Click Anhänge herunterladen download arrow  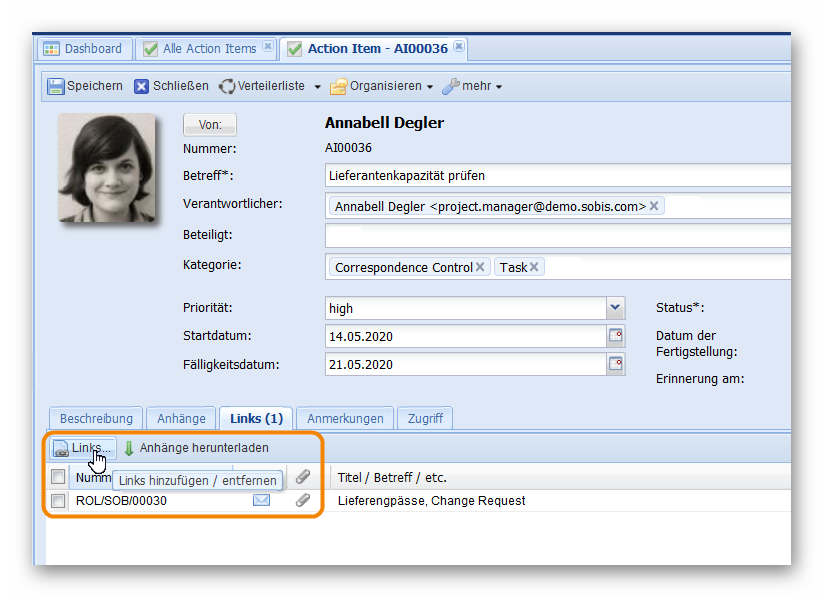coord(129,448)
